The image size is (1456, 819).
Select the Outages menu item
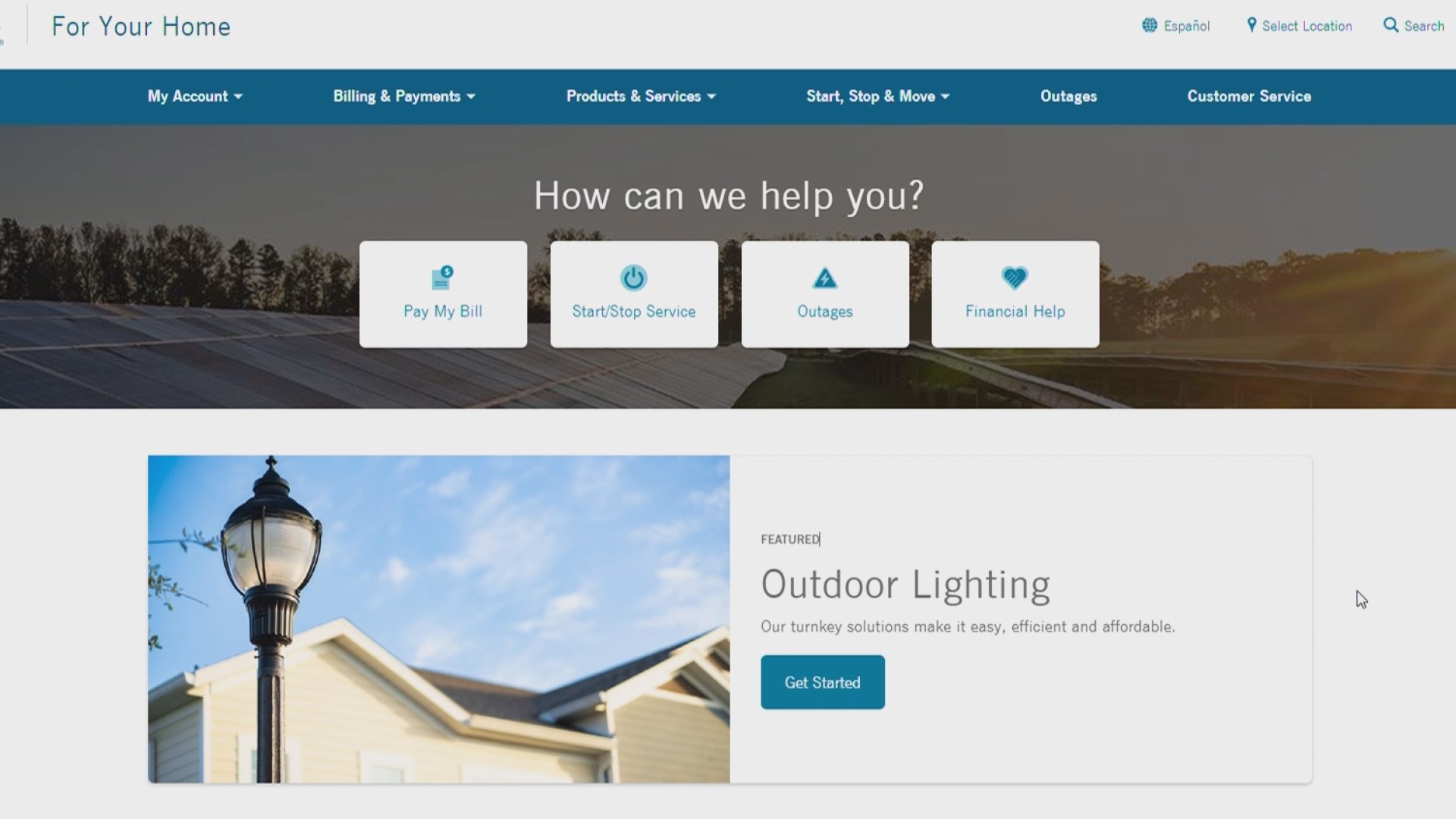(1069, 95)
